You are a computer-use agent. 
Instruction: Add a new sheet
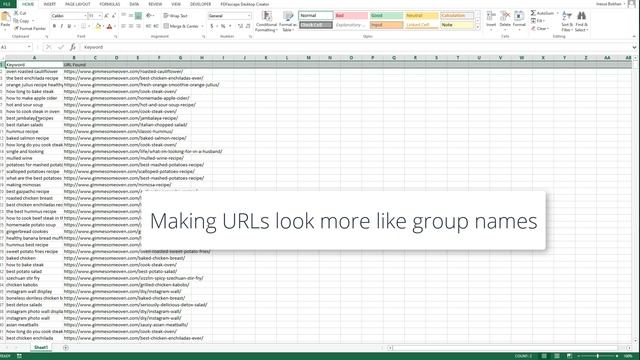[66, 348]
